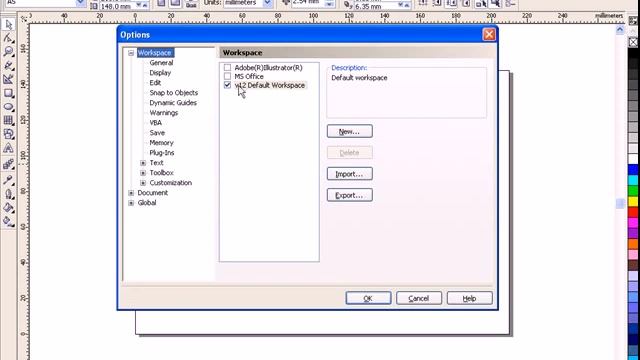
Task: Open Snap to Objects options
Action: pos(173,93)
